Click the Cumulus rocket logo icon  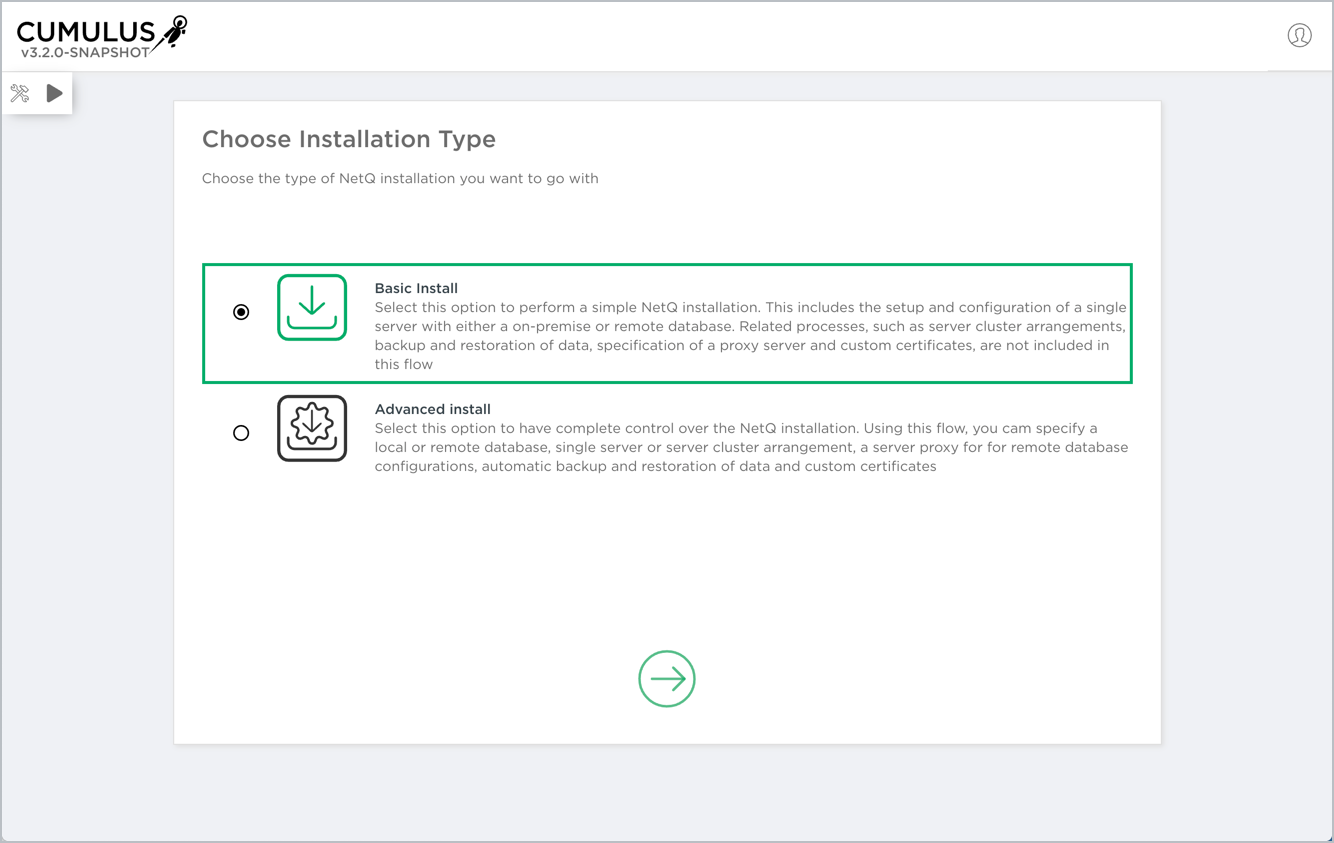click(x=176, y=32)
